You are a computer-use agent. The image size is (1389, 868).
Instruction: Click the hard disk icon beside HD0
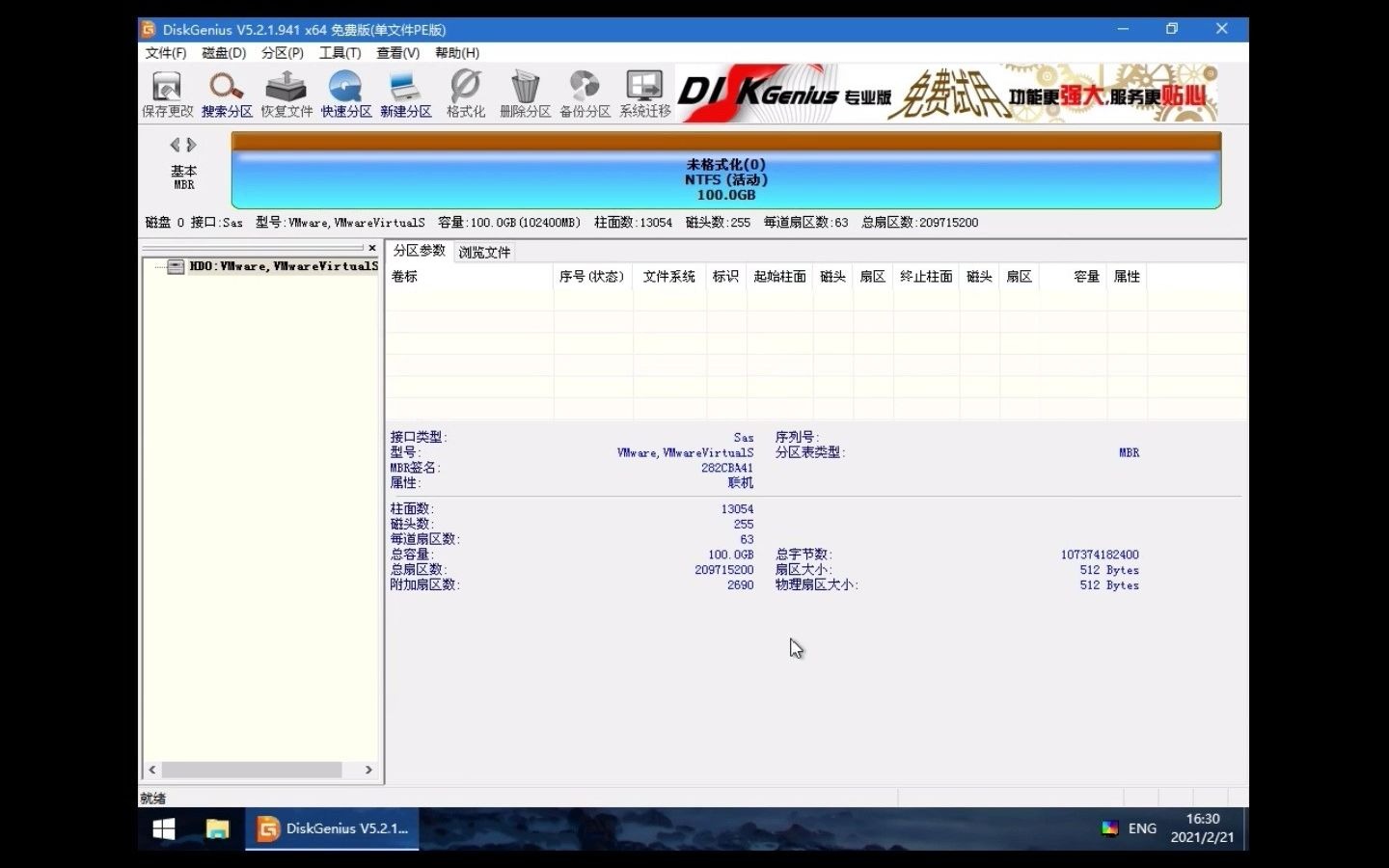click(x=176, y=267)
